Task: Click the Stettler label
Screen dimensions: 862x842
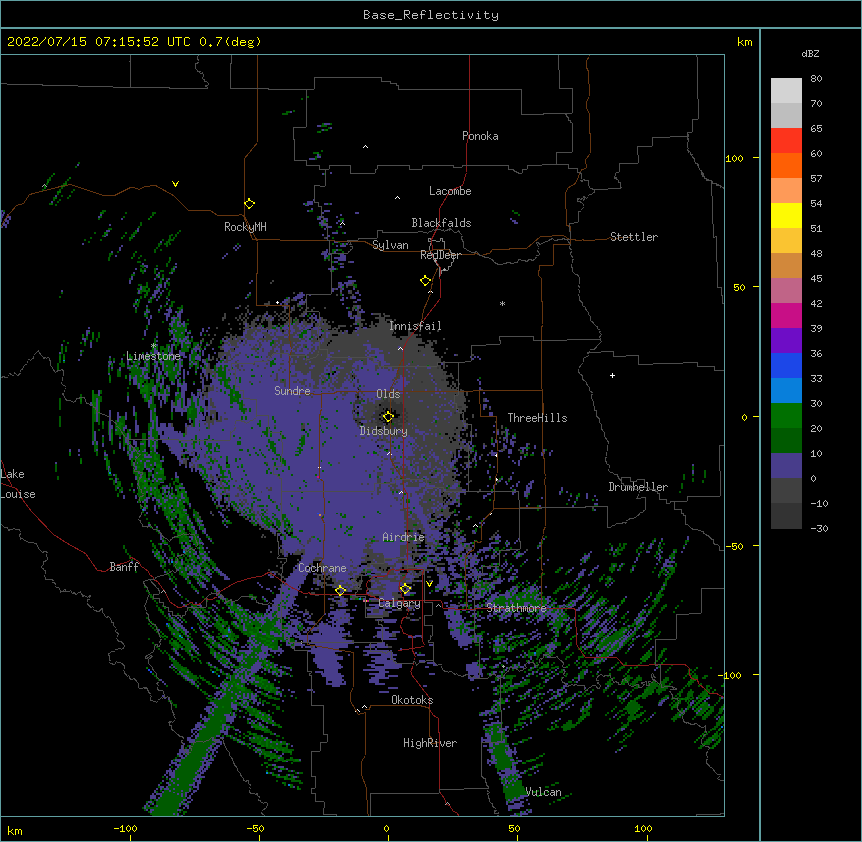Action: (634, 237)
